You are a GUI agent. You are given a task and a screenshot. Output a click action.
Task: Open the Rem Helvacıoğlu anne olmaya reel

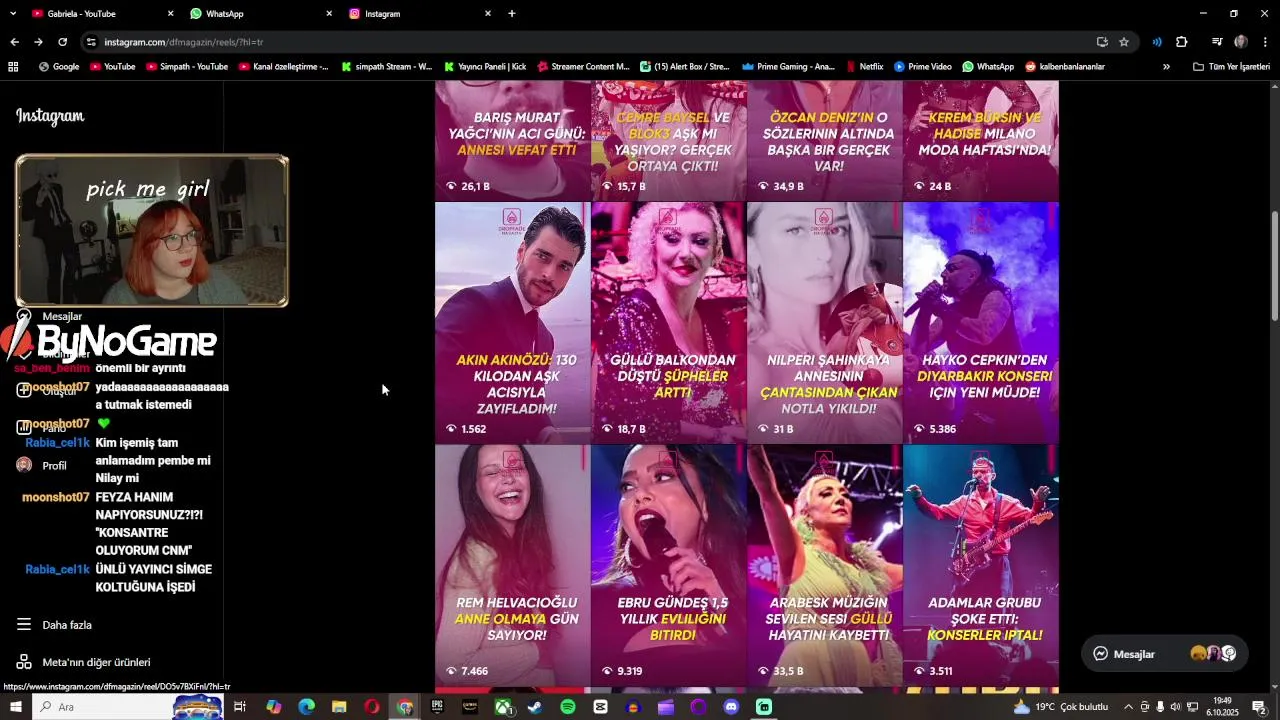click(512, 565)
